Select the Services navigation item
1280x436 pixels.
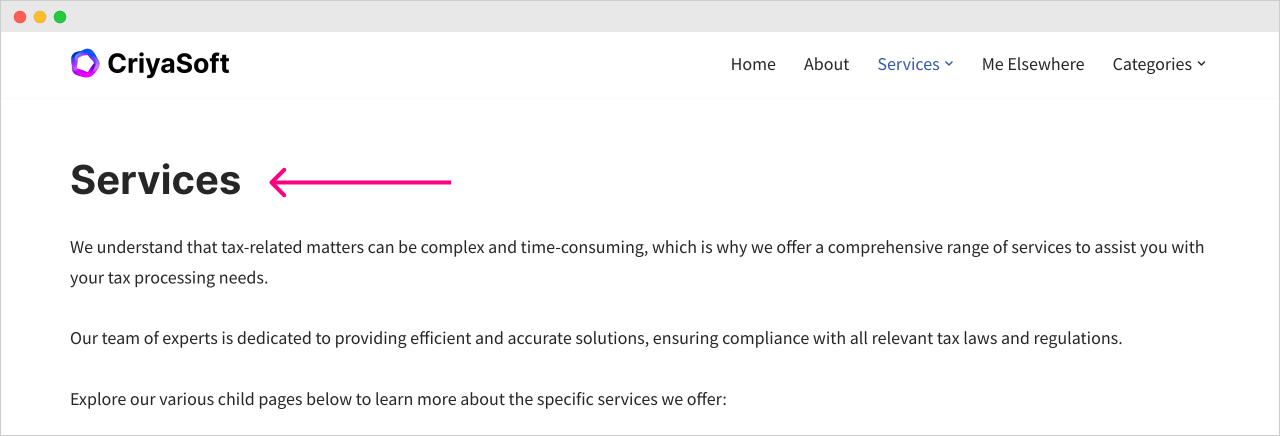pos(908,64)
